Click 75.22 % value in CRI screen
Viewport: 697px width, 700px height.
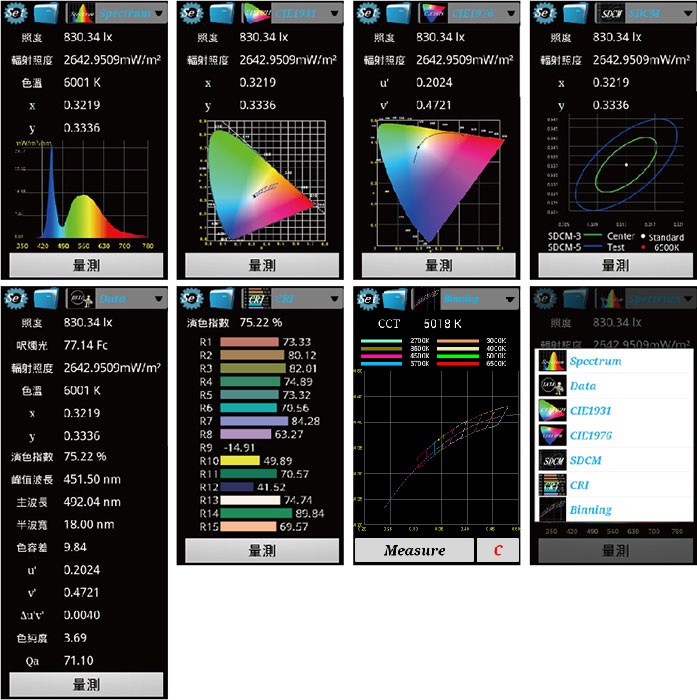coord(261,322)
